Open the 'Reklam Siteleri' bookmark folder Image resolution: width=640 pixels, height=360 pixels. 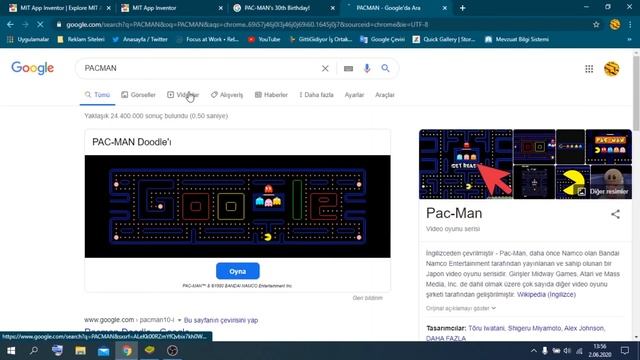81,40
